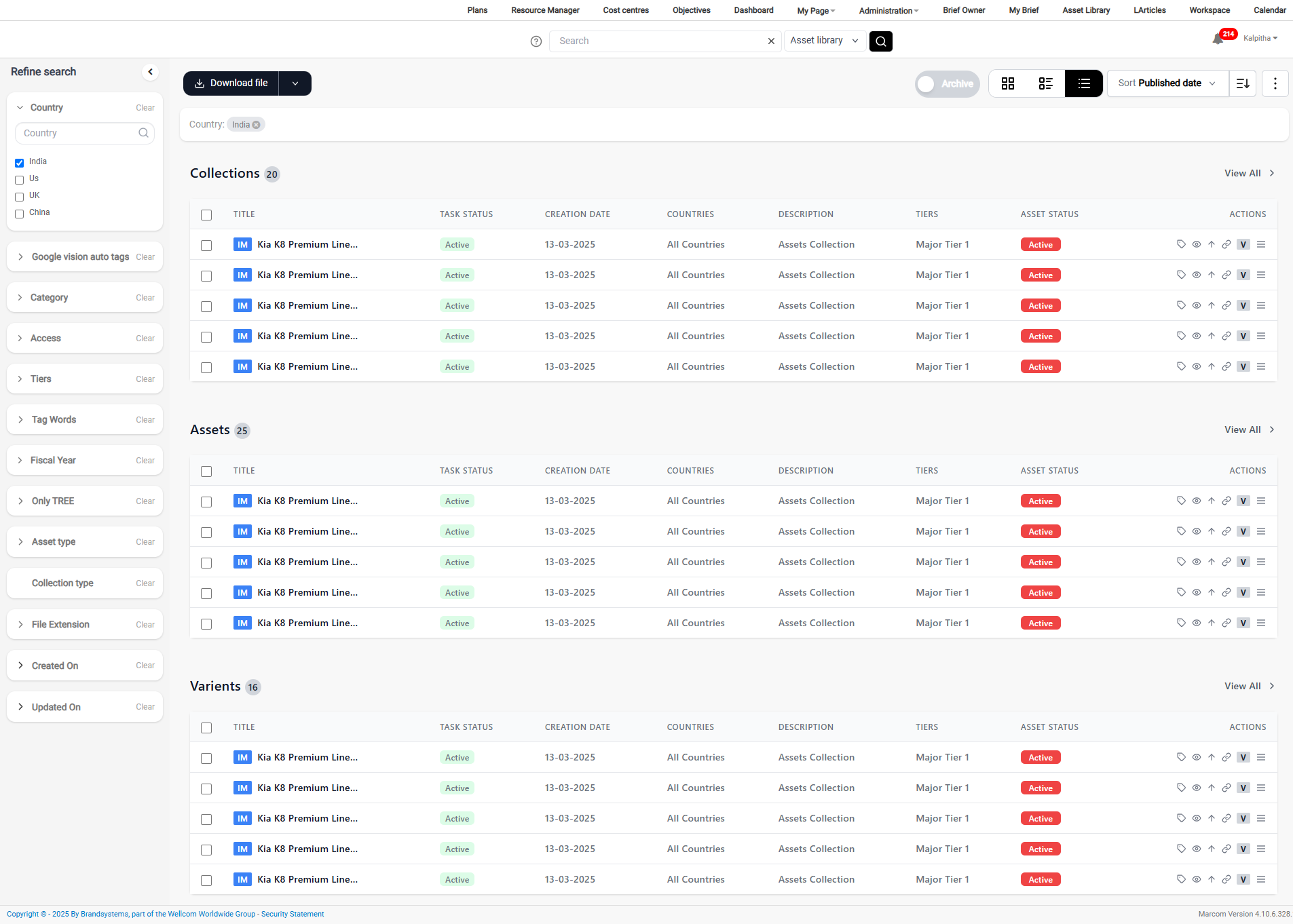This screenshot has height=924, width=1293.
Task: Click the link icon in the first Assets row
Action: [1226, 501]
